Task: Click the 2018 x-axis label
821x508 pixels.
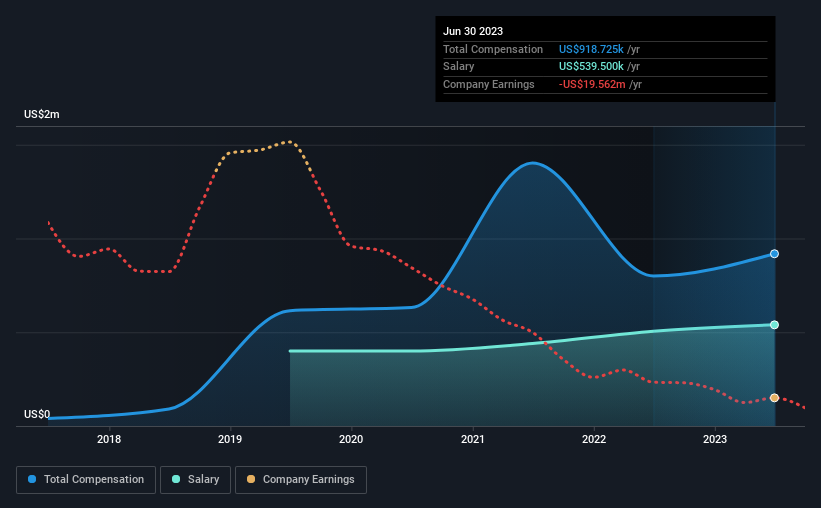Action: (109, 439)
